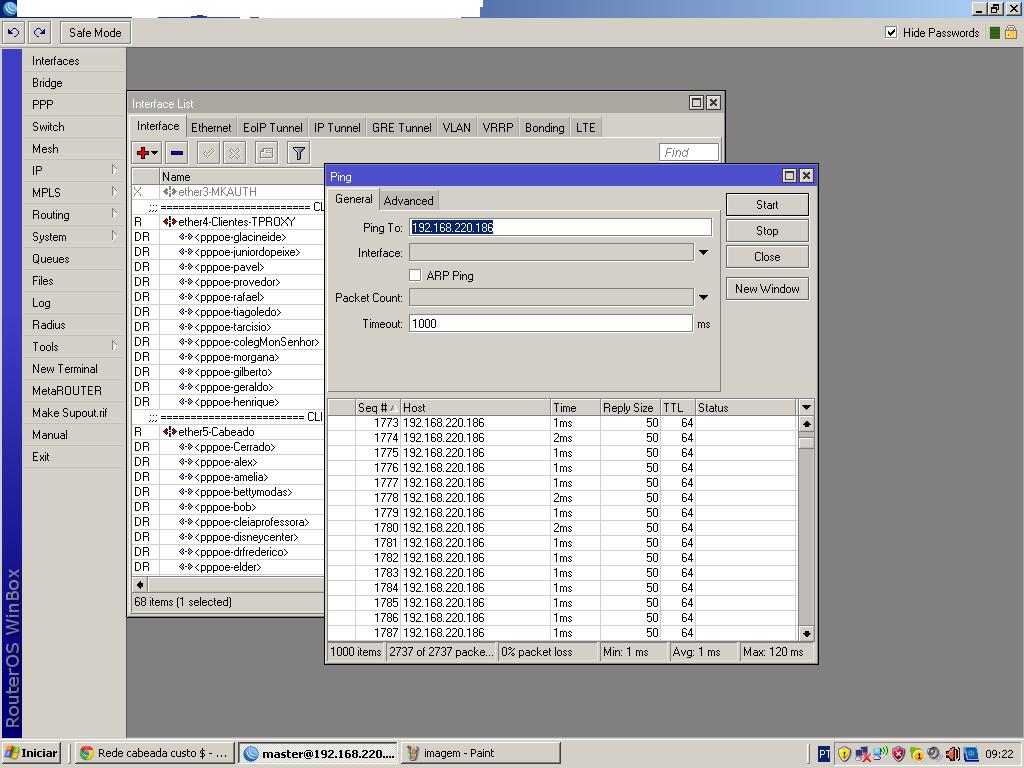Screen dimensions: 1024x768
Task: Click the blue minus Remove icon
Action: 177,152
